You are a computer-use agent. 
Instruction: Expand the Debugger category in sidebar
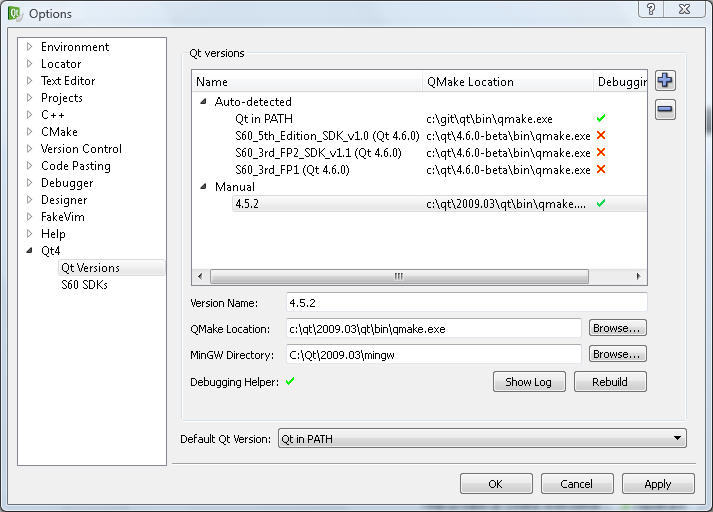click(x=30, y=183)
